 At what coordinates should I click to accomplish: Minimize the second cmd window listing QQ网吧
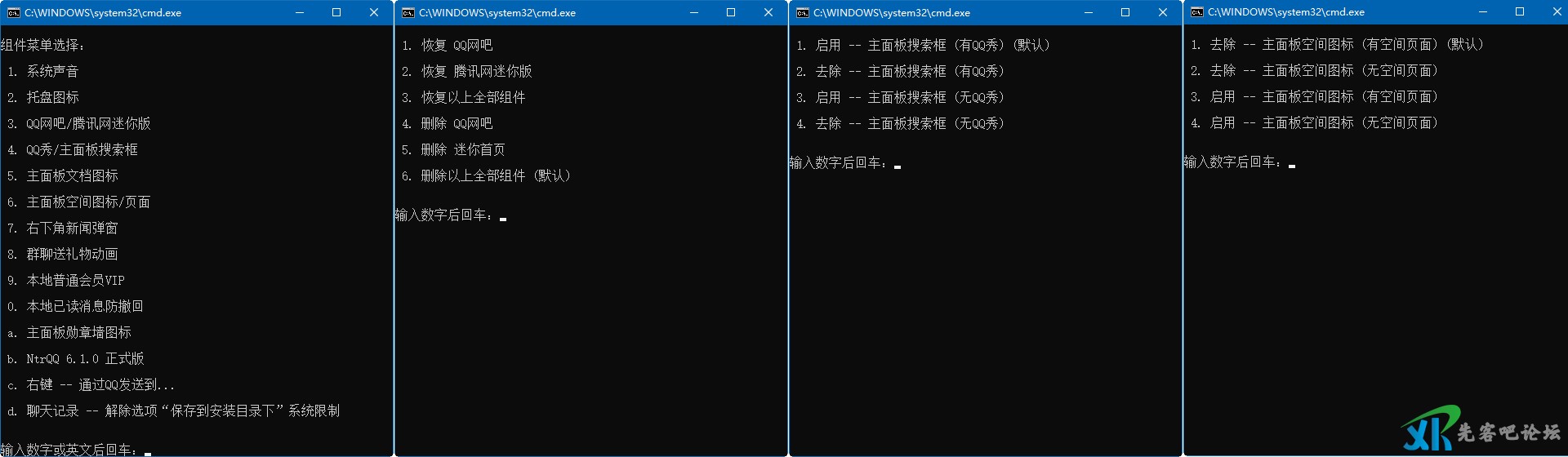click(694, 13)
